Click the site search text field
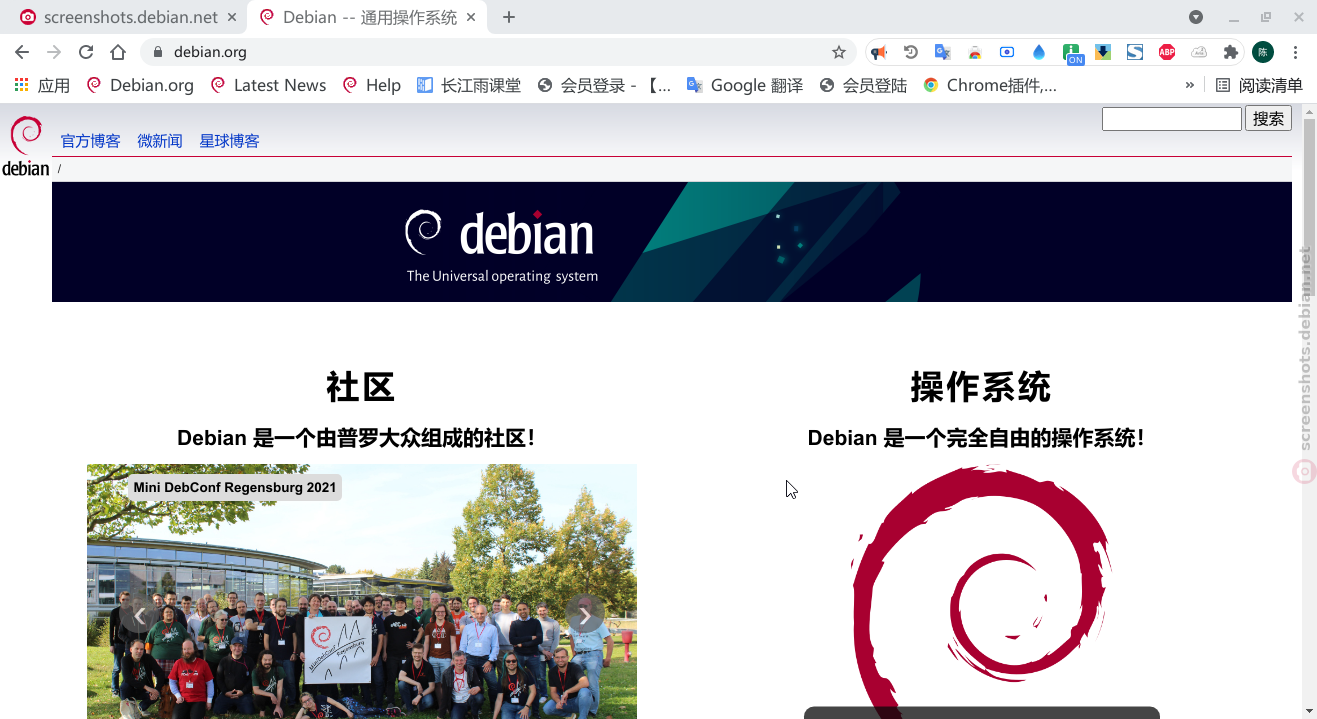Image resolution: width=1317 pixels, height=719 pixels. pos(1171,119)
